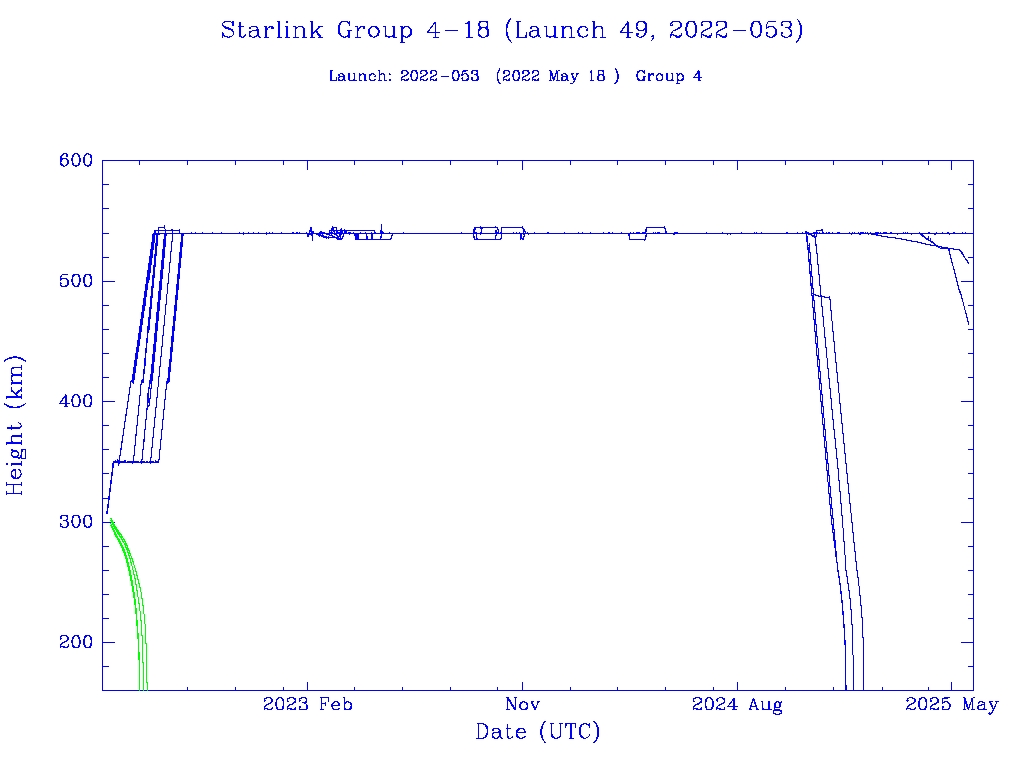
Task: Click the subtitle 'Launch: 2022-053 (2022 May 18) Group 4'
Action: tap(515, 76)
